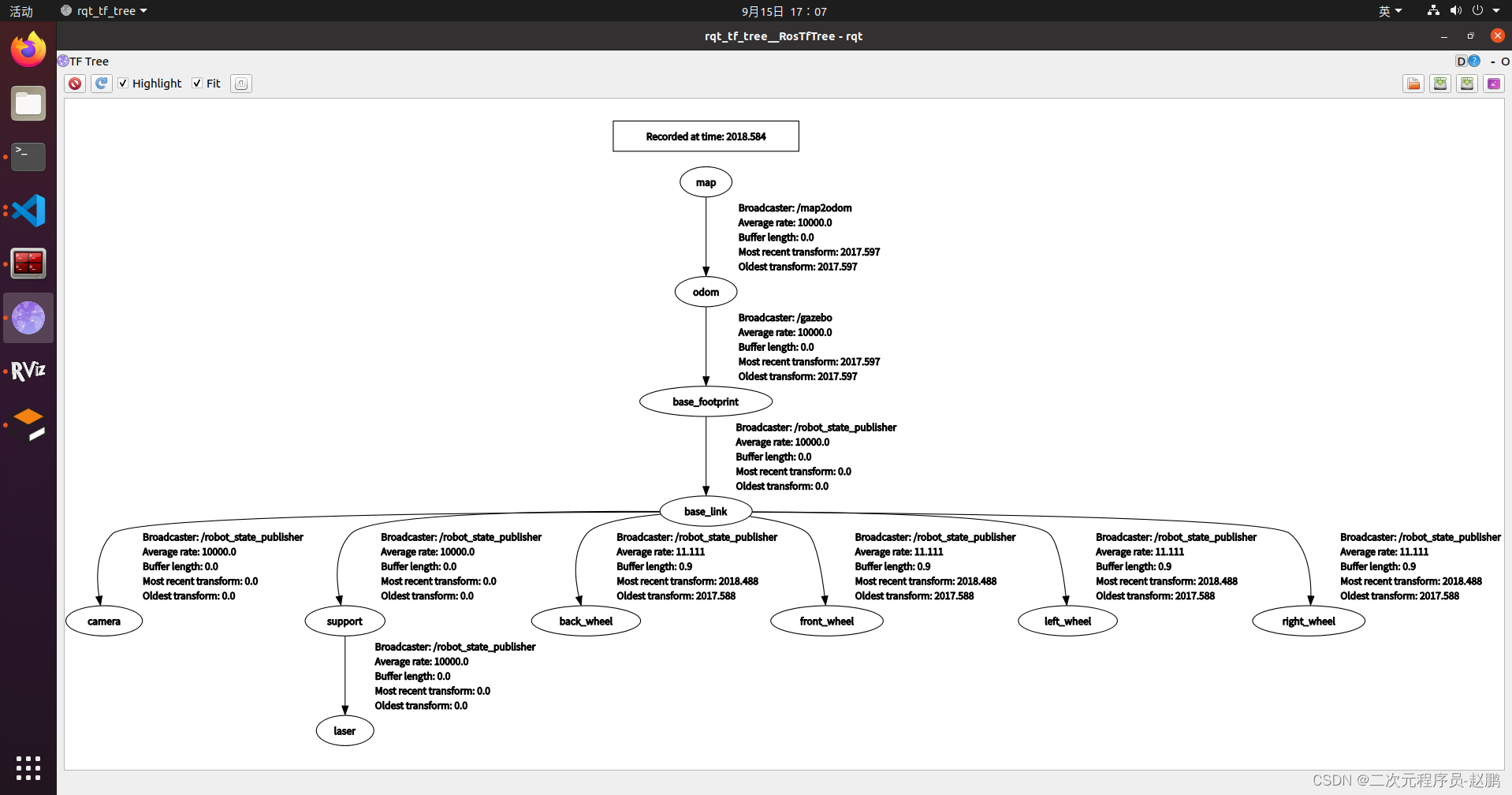This screenshot has height=795, width=1512.
Task: Click the red Clear buffer icon
Action: (x=75, y=84)
